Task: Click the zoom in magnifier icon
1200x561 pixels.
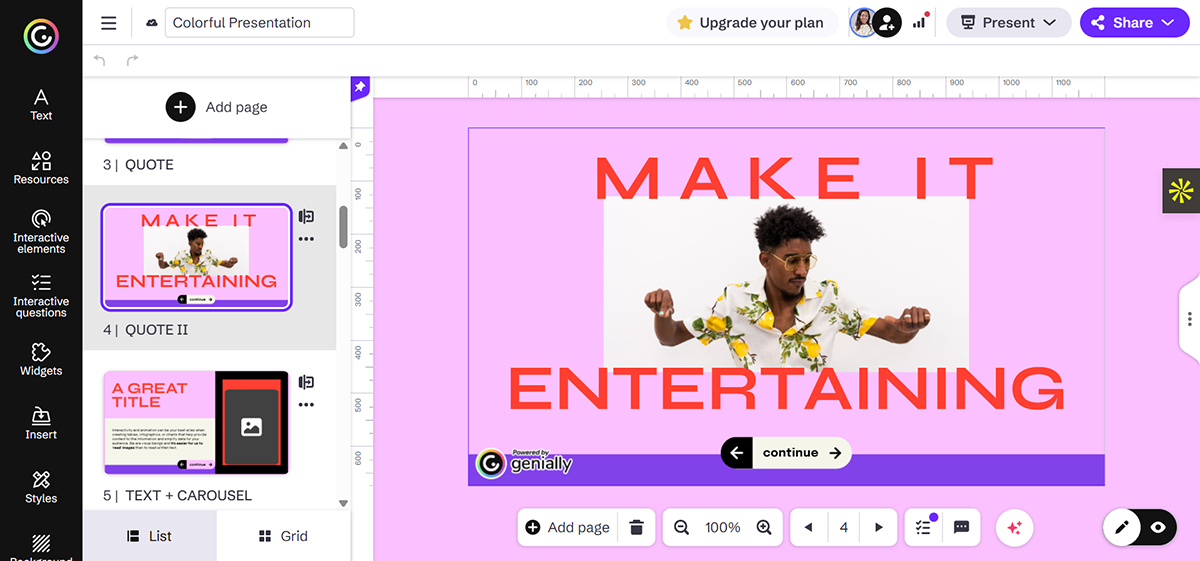Action: click(764, 527)
